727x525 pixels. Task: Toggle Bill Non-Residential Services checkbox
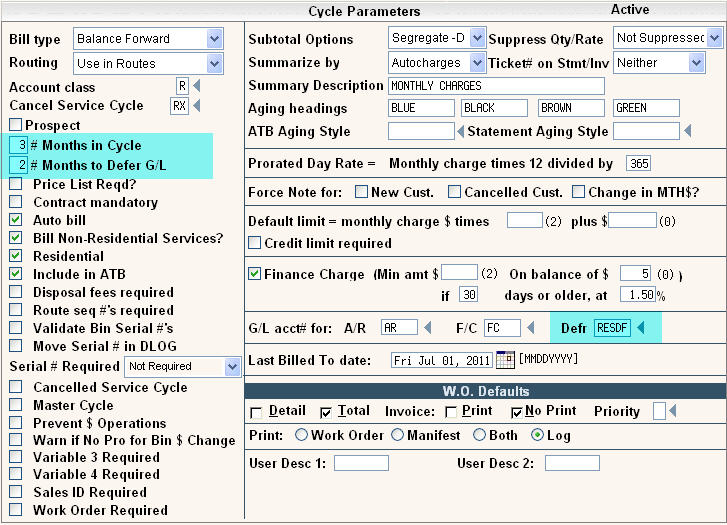click(15, 238)
